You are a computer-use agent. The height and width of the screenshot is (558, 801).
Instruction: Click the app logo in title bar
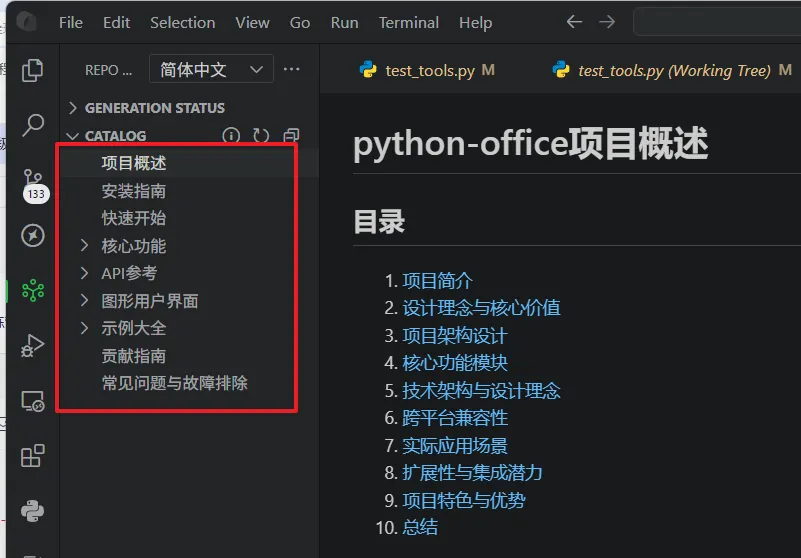(27, 22)
